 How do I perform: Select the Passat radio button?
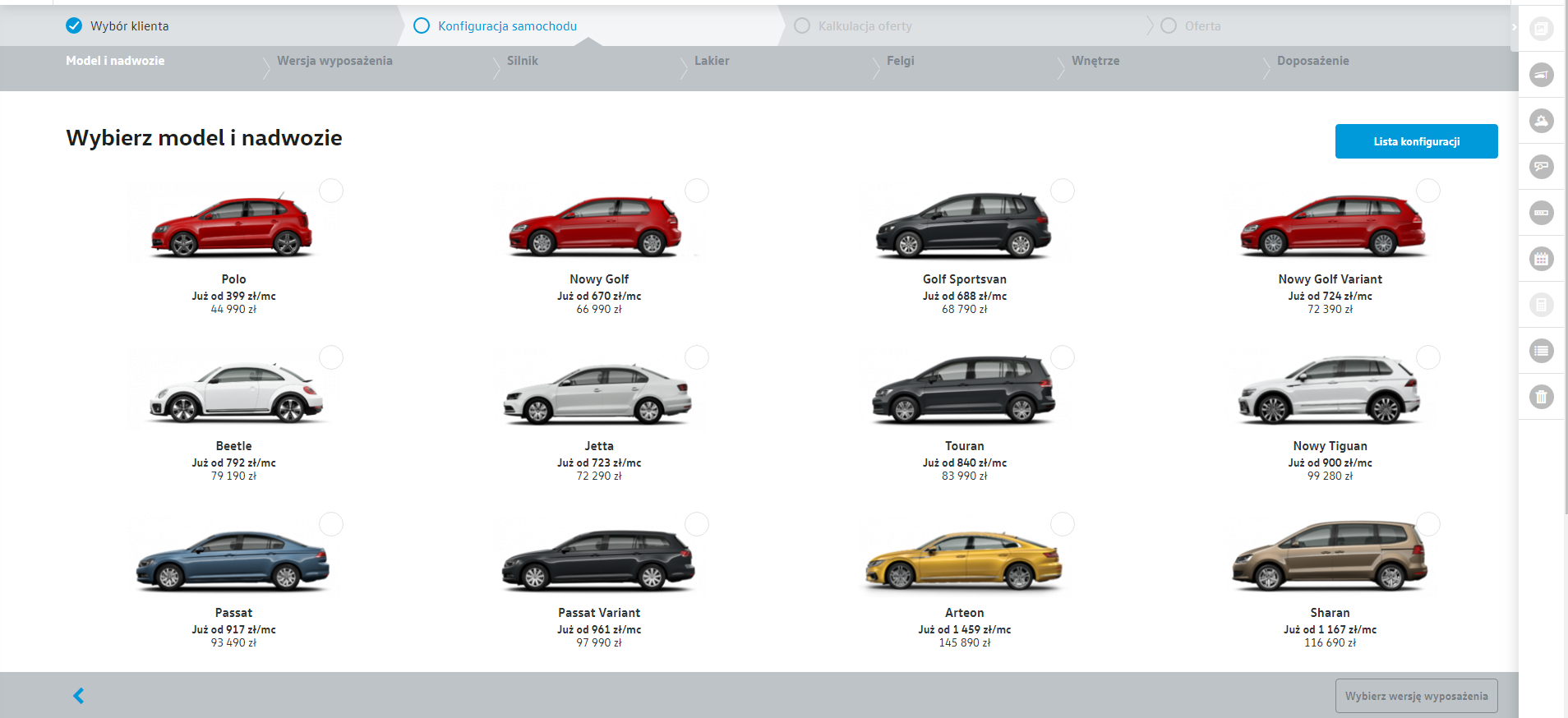coord(331,524)
